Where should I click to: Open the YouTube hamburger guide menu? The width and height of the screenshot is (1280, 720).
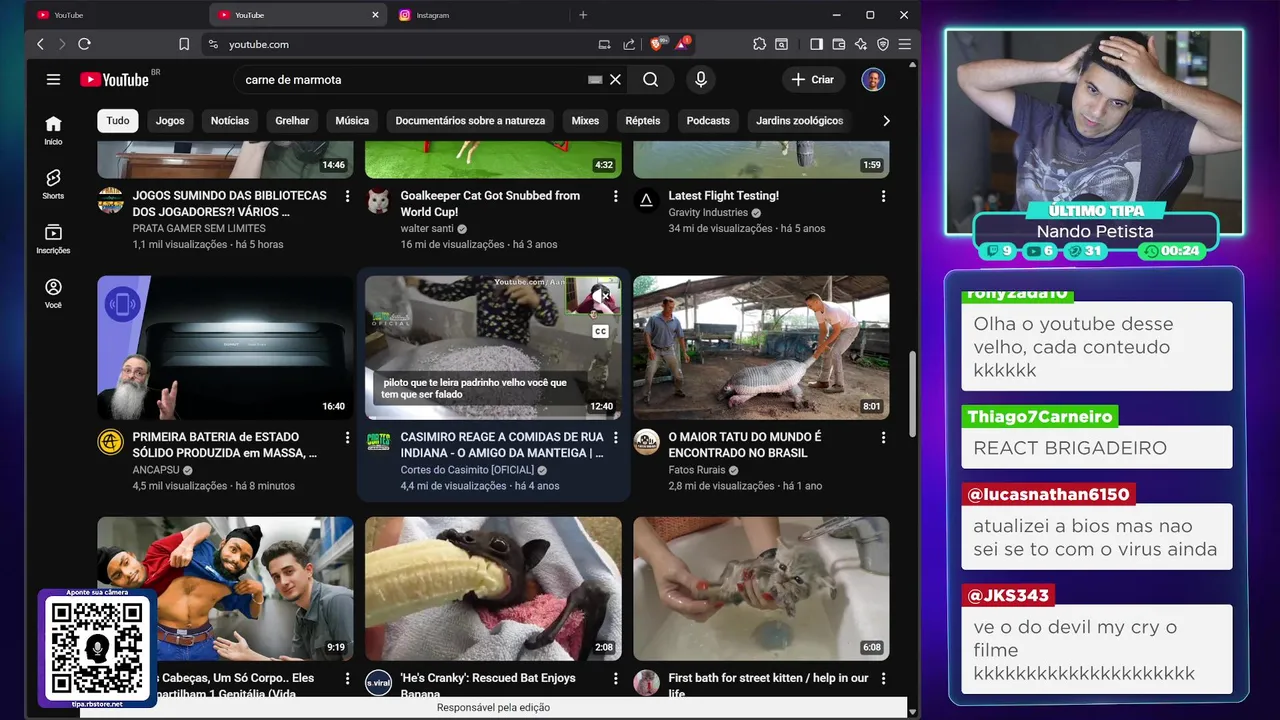(54, 80)
